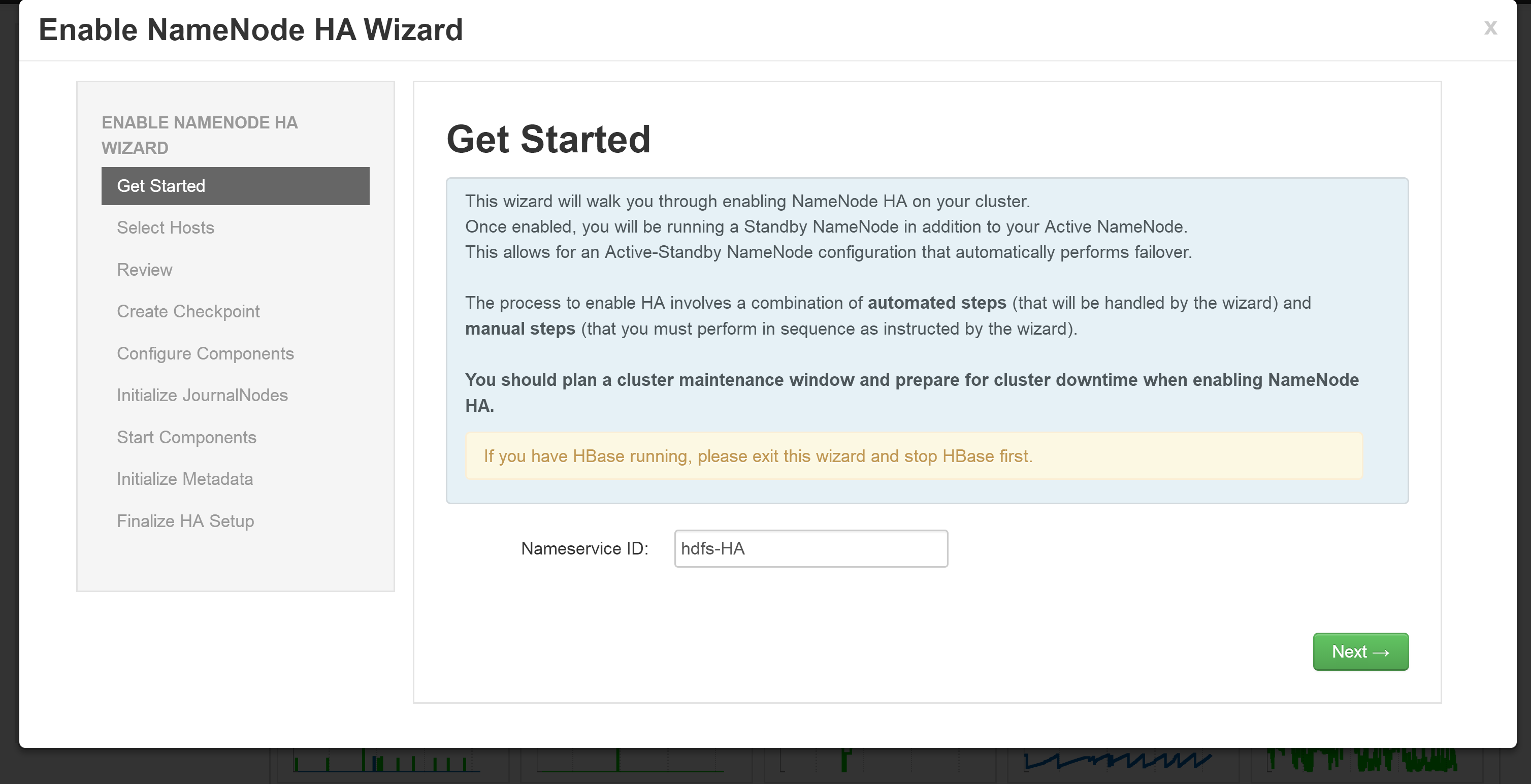Click the Start Components step icon
This screenshot has height=784, width=1531.
coord(186,437)
